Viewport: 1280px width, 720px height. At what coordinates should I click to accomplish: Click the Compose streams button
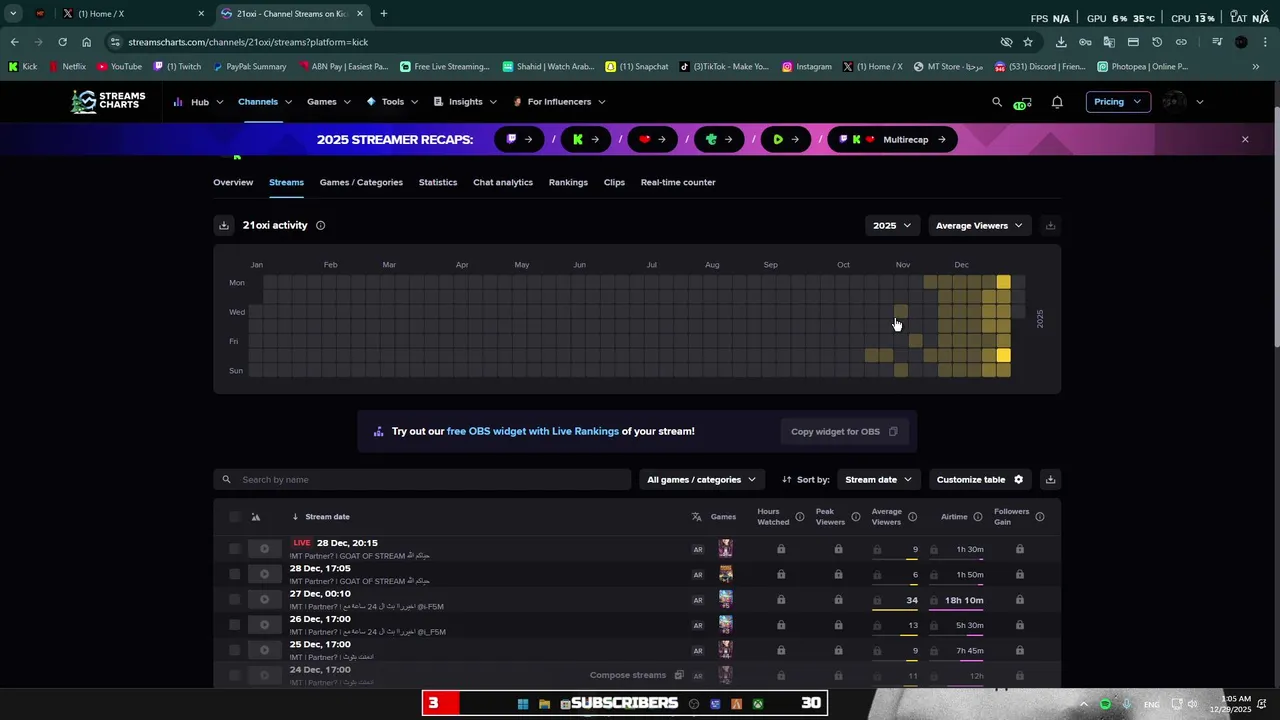(636, 675)
